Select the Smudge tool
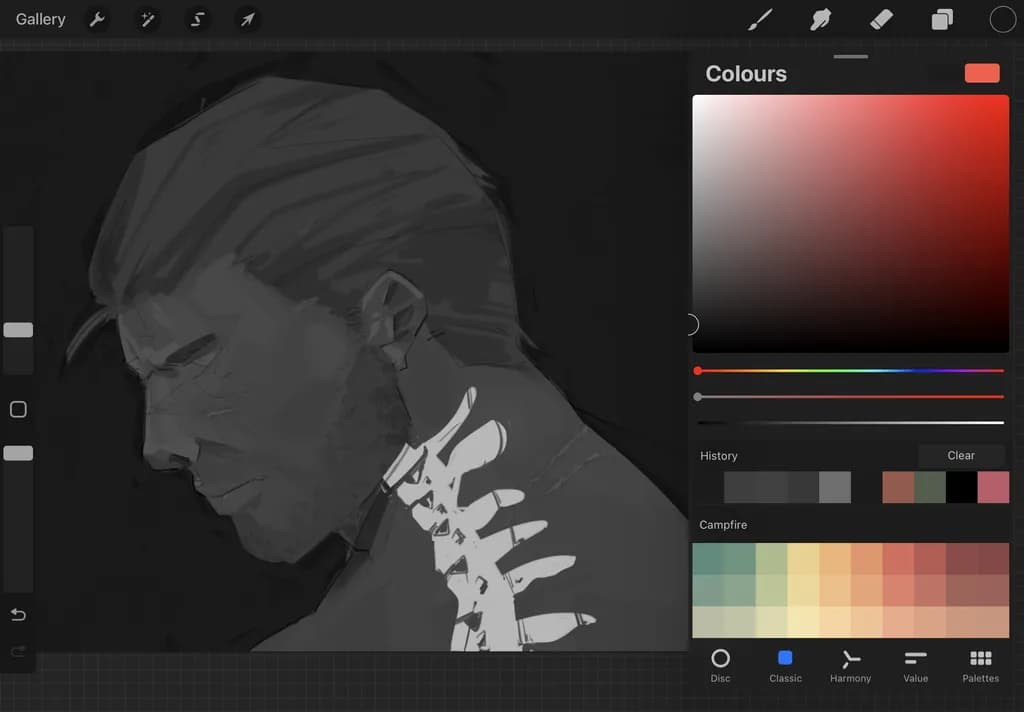1024x712 pixels. [820, 20]
